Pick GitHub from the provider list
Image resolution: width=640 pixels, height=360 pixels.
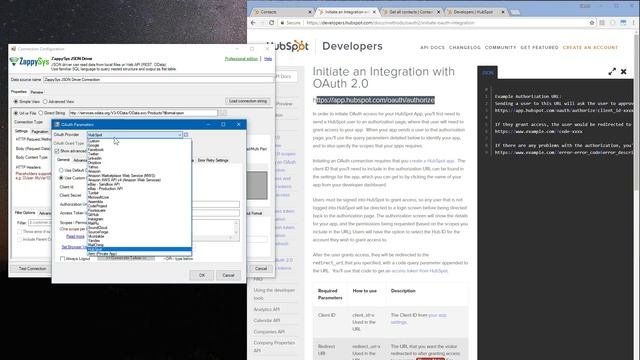[x=139, y=214]
